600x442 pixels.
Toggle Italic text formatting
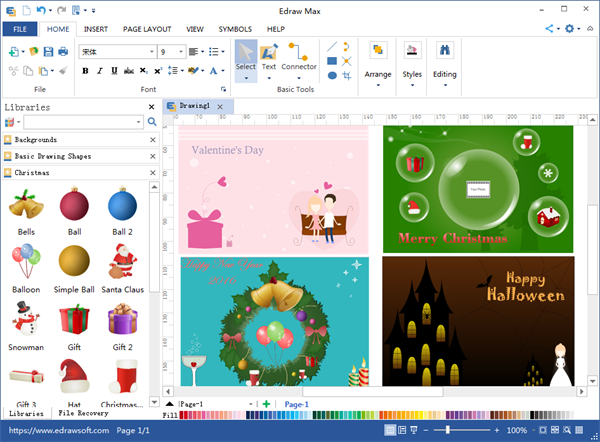click(x=100, y=71)
